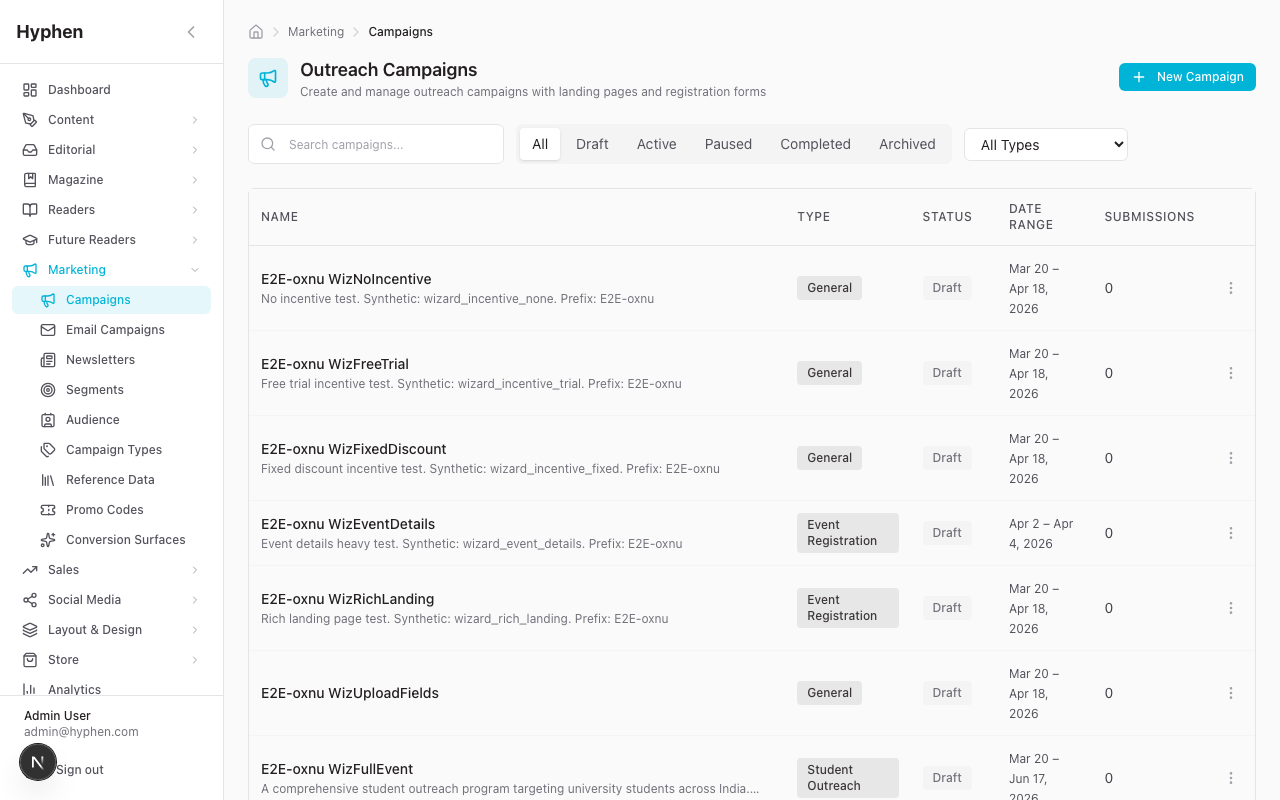Viewport: 1280px width, 800px height.
Task: Select the Email Campaigns icon in sidebar
Action: [x=46, y=329]
